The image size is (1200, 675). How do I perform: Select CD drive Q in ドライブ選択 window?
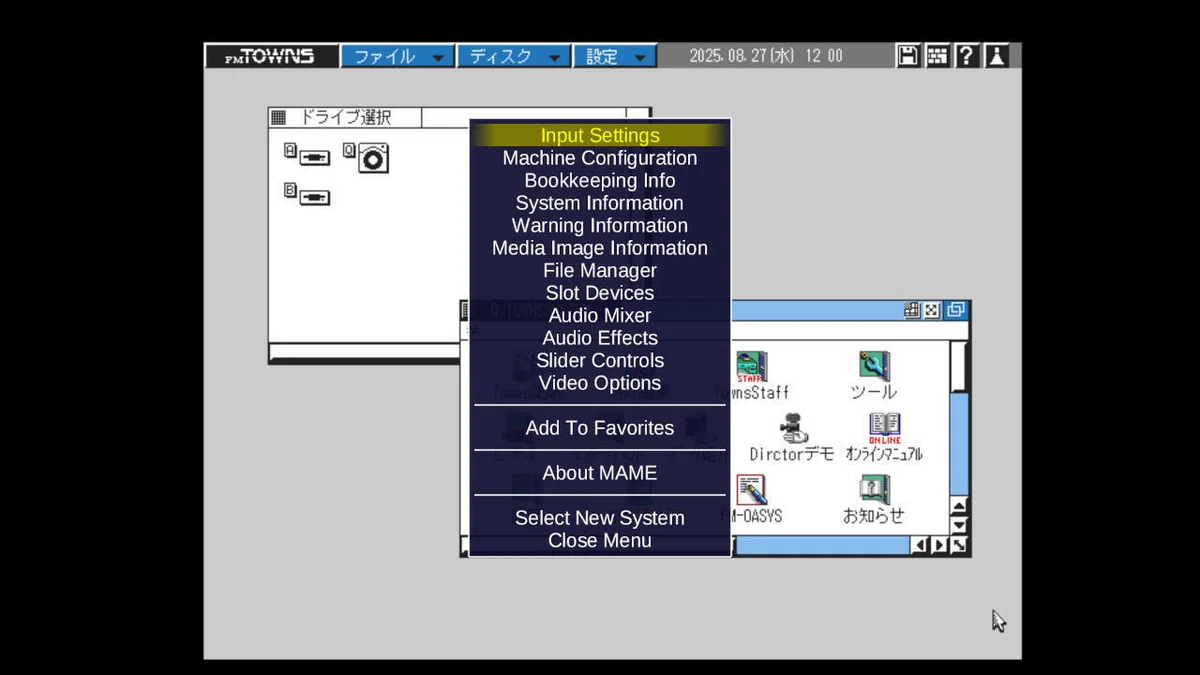(366, 156)
